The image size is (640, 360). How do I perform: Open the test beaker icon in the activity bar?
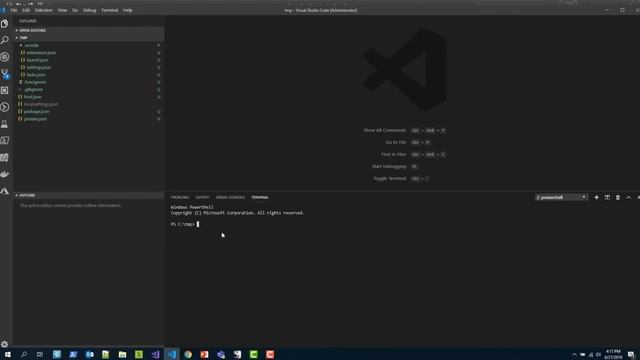click(x=4, y=124)
